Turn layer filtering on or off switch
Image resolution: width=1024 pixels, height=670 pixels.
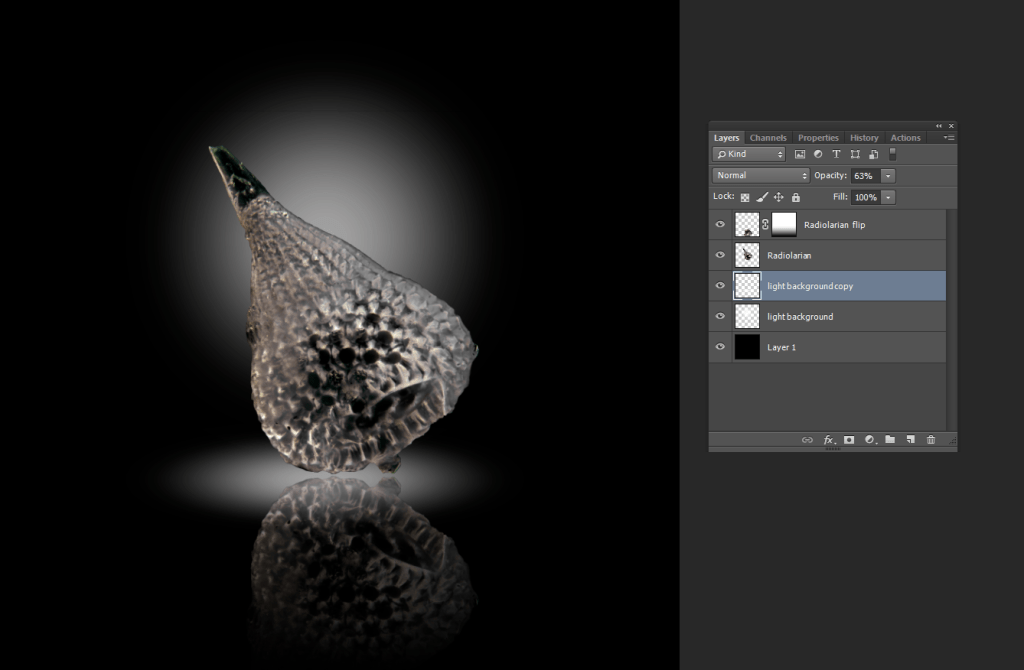pos(893,155)
